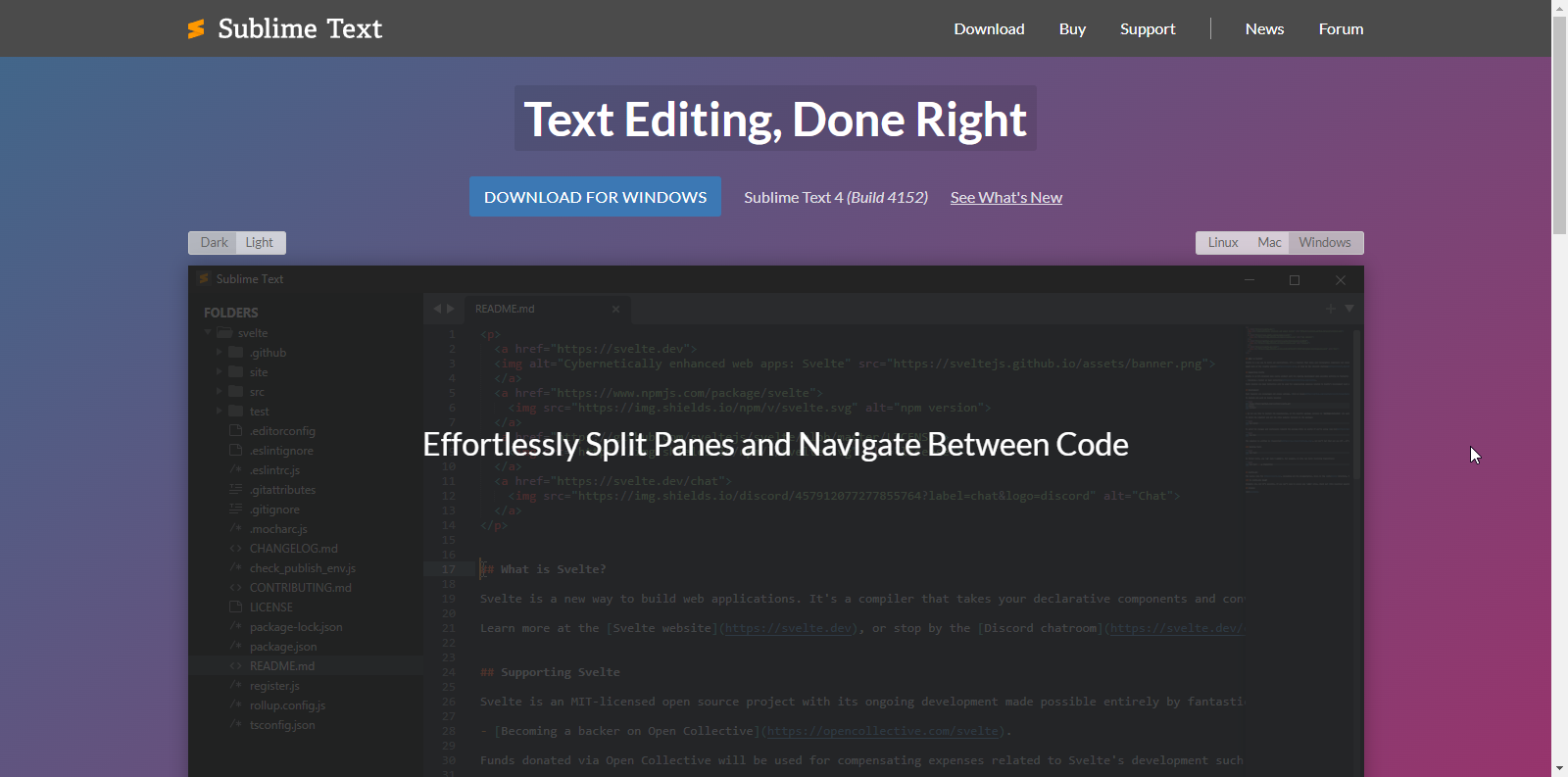Open the tab list dropdown arrow

tap(1349, 309)
